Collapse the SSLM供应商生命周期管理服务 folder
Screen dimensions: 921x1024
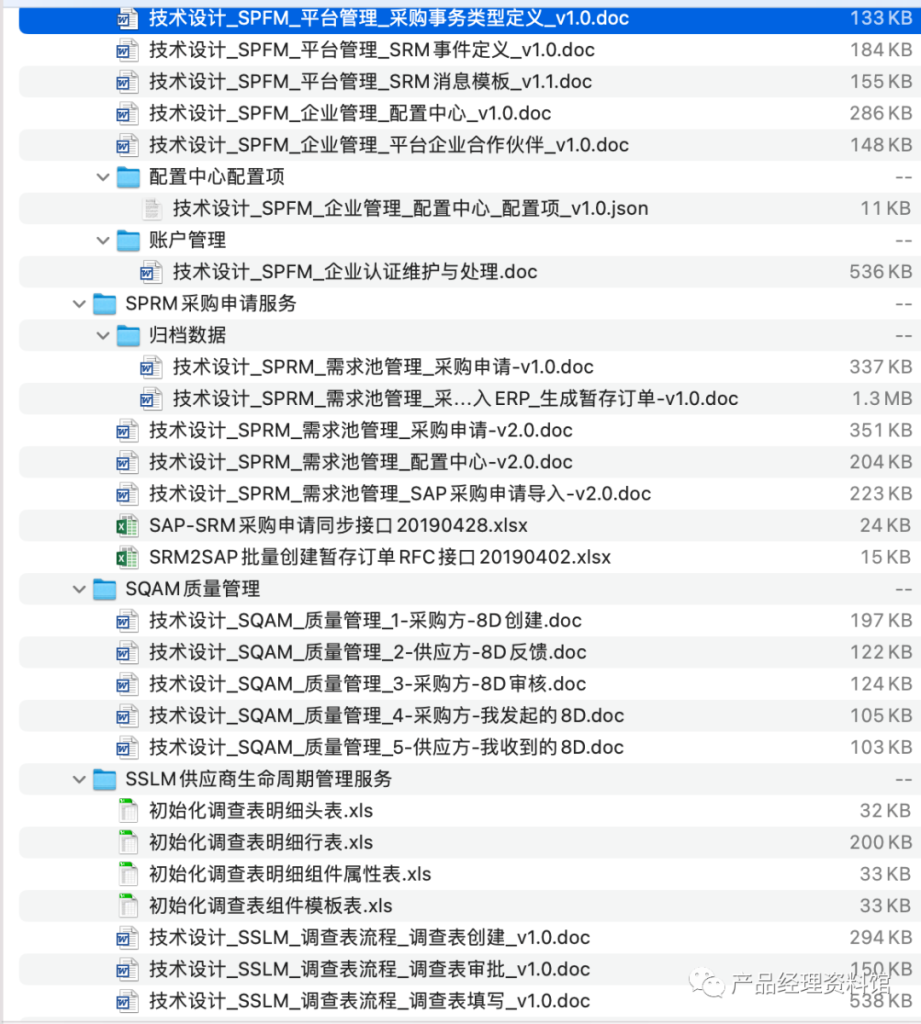pos(80,779)
